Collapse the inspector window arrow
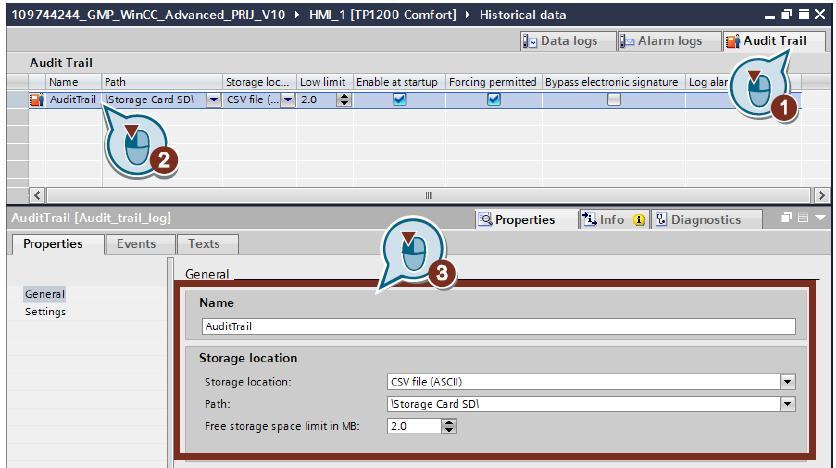The width and height of the screenshot is (836, 468). (x=820, y=217)
